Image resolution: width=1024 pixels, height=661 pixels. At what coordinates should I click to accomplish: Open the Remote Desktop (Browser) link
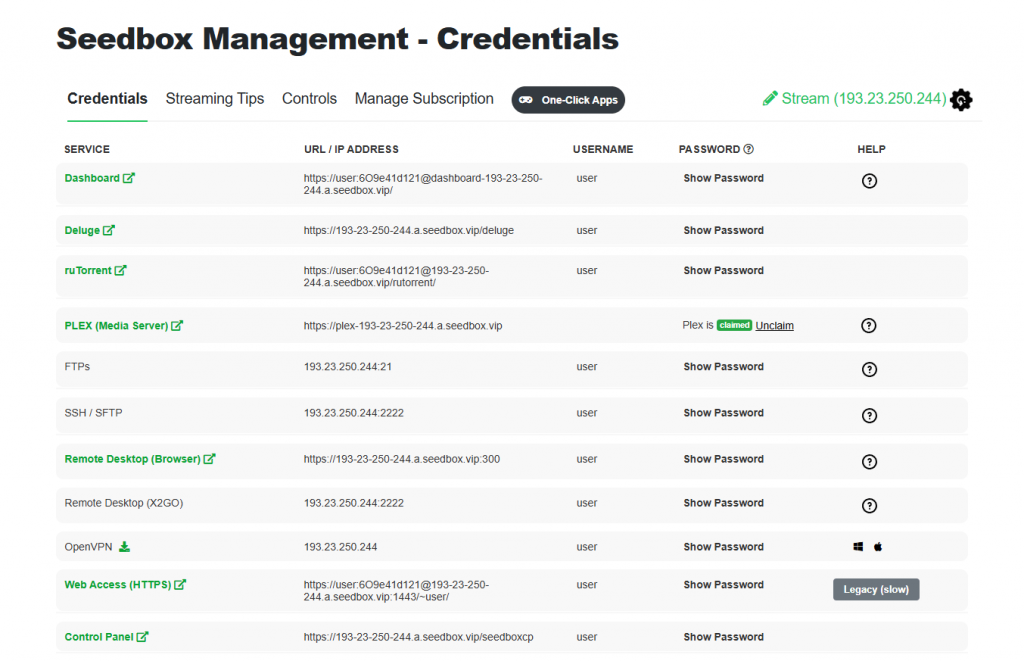pyautogui.click(x=140, y=459)
